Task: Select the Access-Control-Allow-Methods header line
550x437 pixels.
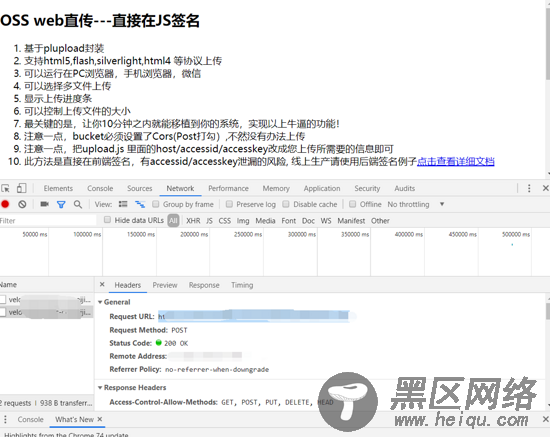Action: pyautogui.click(x=221, y=402)
